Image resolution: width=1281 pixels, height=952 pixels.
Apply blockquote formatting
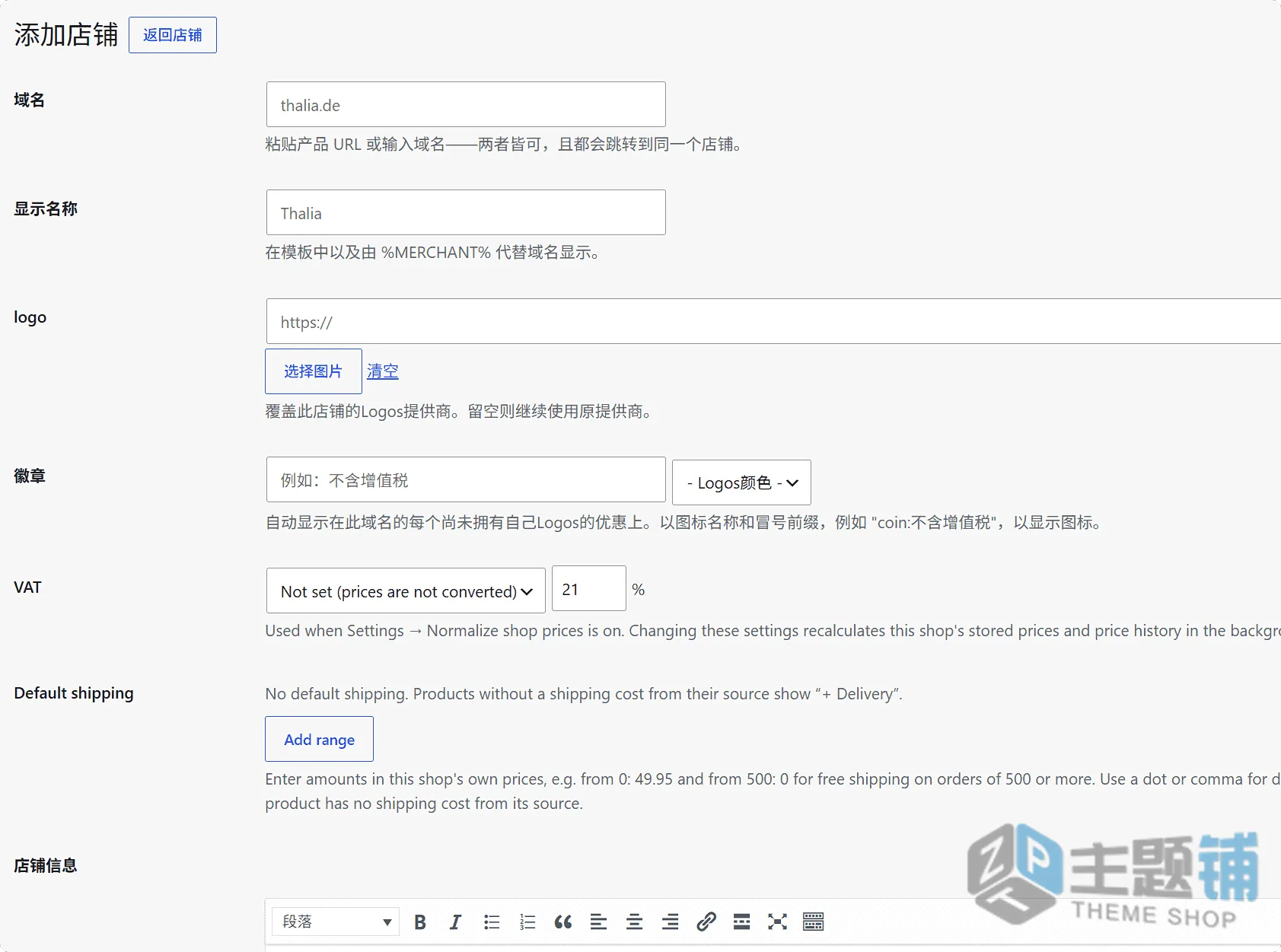[x=563, y=922]
